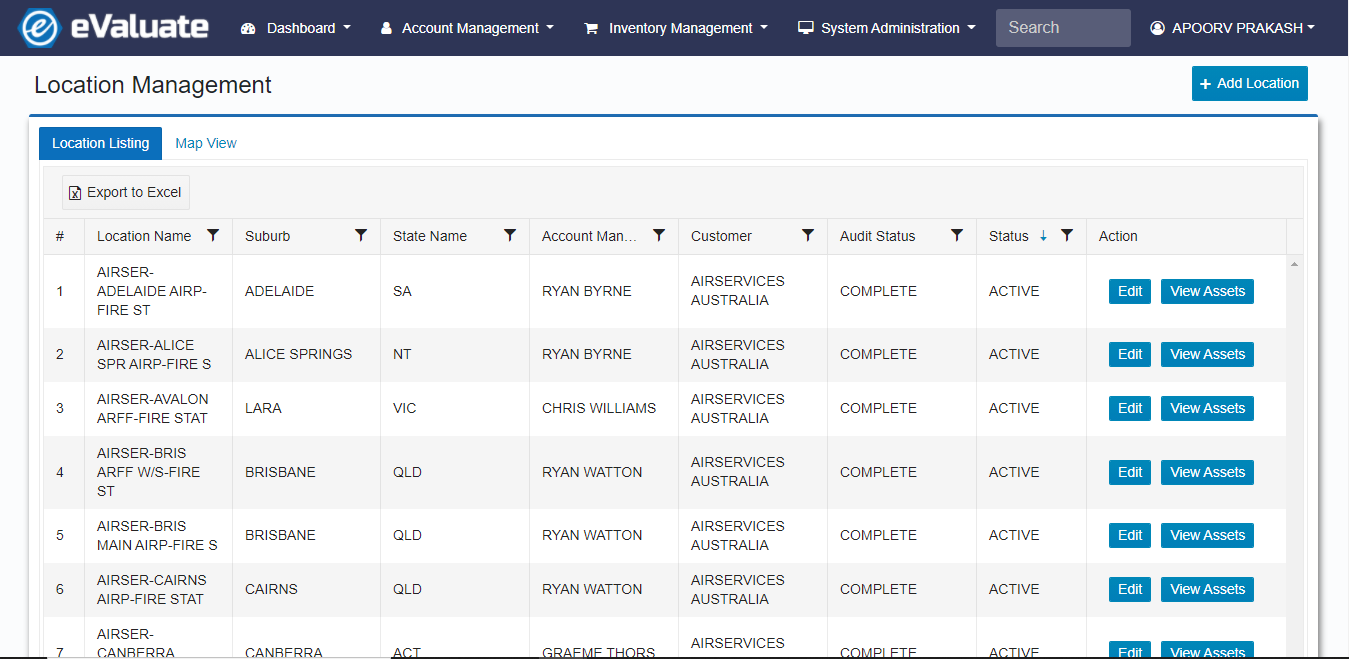
Task: Edit the AIRSER-CAIRNS AIRP-FIRE STAT location
Action: [x=1130, y=589]
